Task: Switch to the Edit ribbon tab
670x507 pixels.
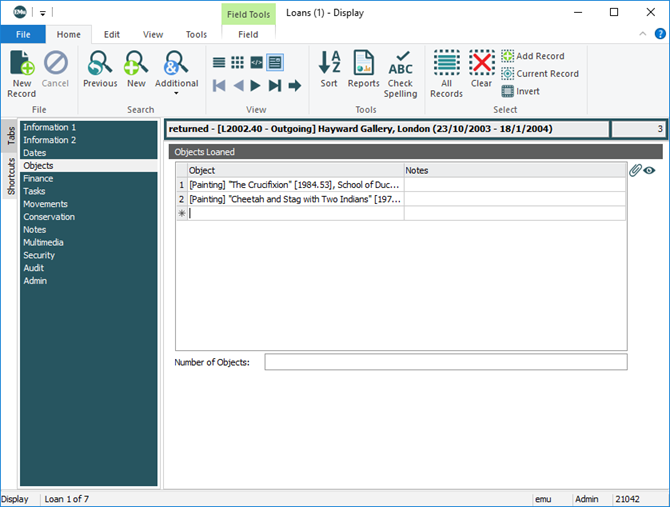Action: pos(112,34)
